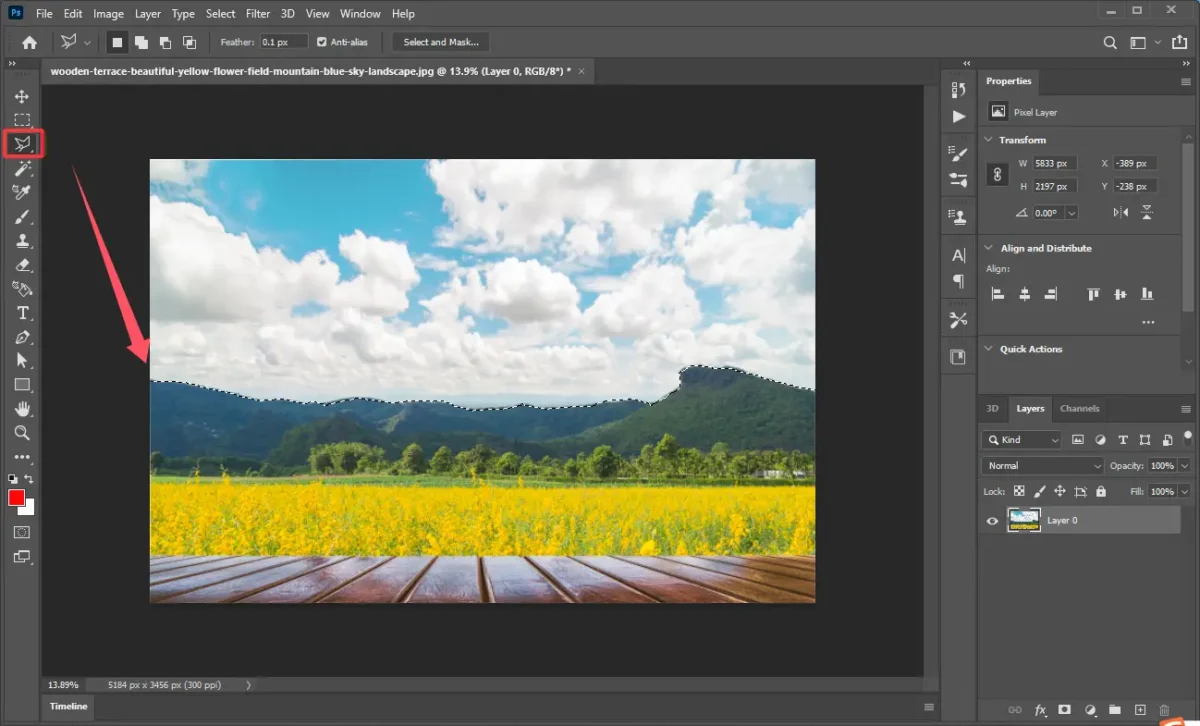Select the Rectangle shape tool
This screenshot has height=726, width=1200.
click(x=21, y=385)
